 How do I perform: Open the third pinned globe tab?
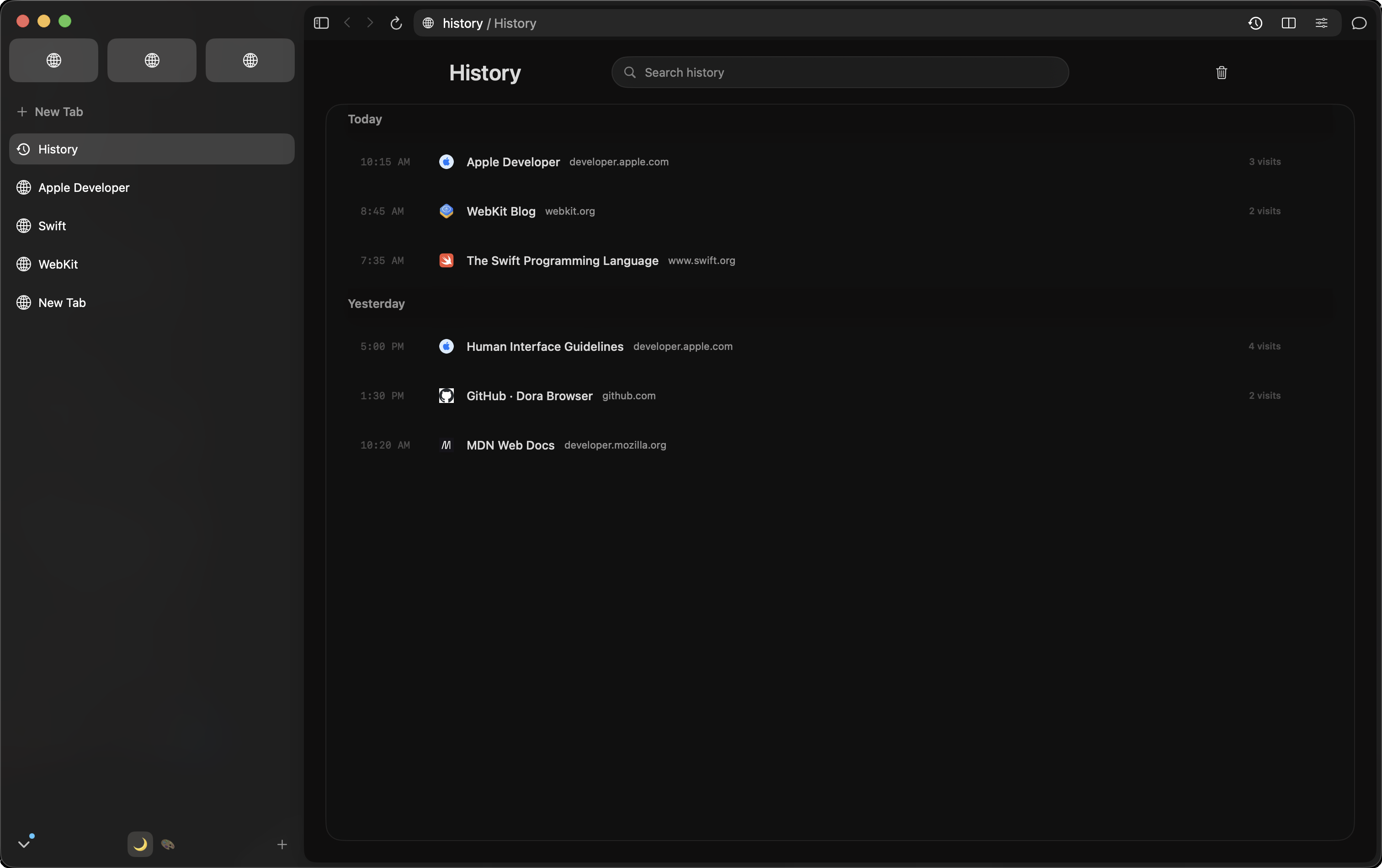coord(250,60)
